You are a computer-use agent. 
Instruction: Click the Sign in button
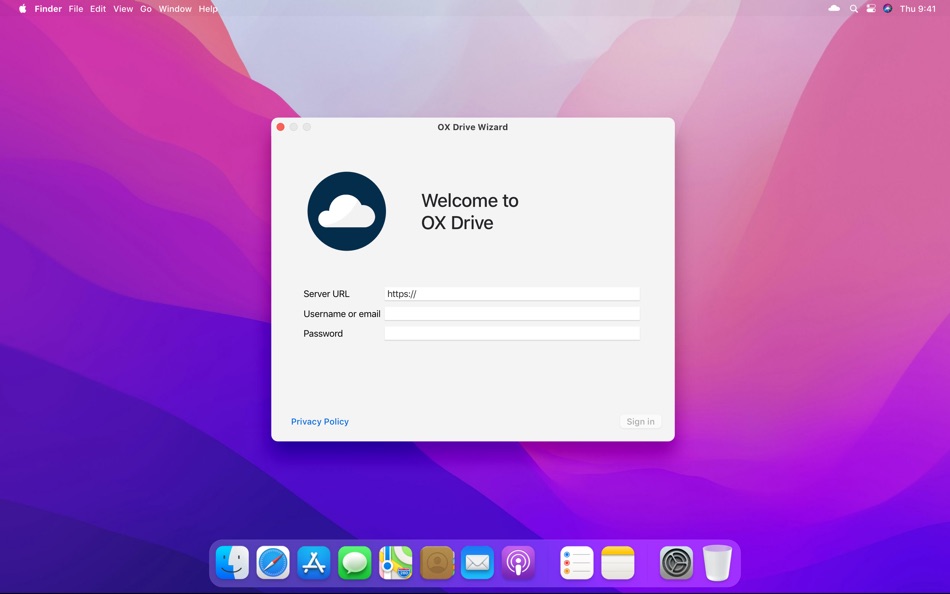640,421
